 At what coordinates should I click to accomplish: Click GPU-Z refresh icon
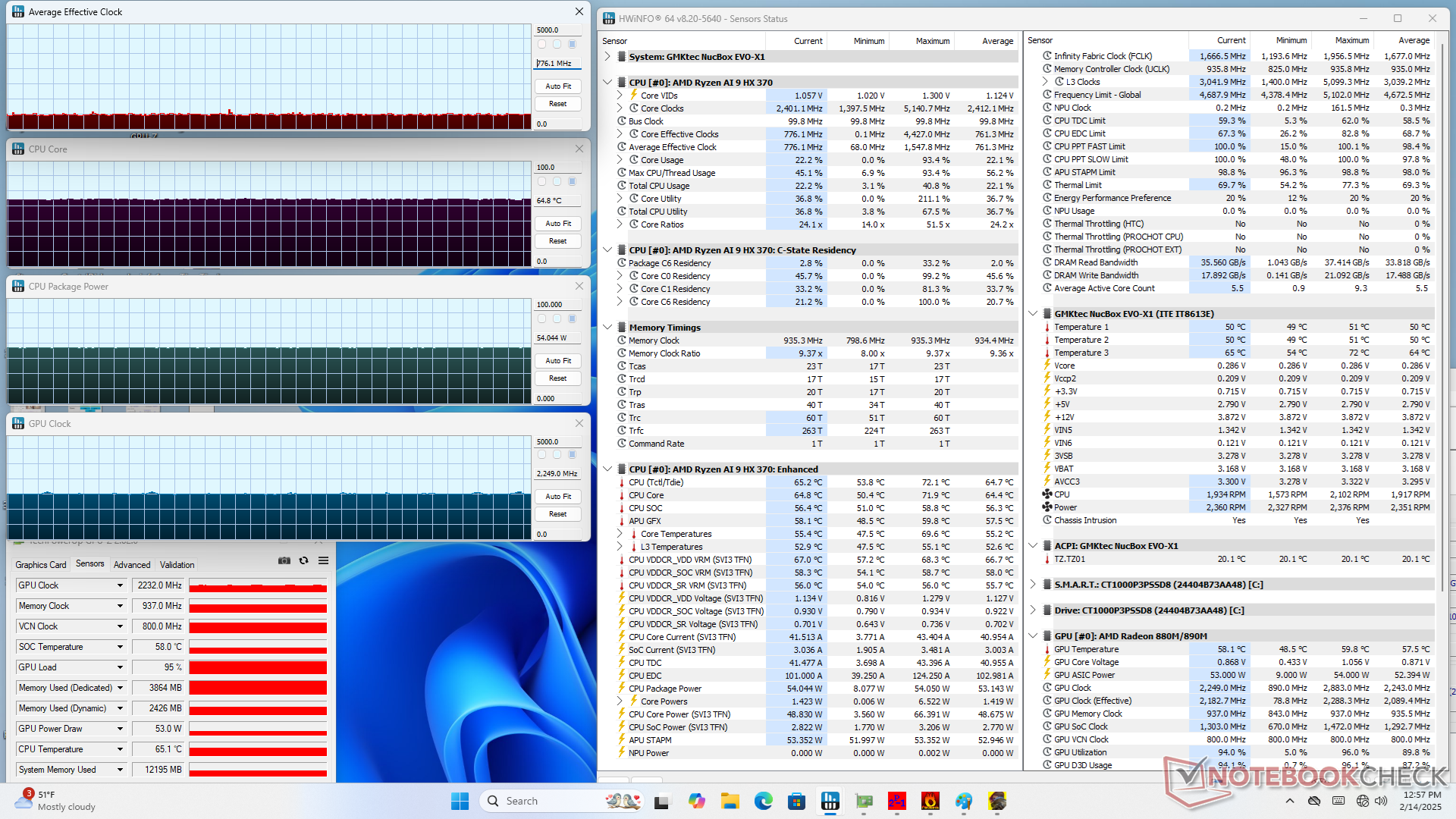tap(304, 561)
